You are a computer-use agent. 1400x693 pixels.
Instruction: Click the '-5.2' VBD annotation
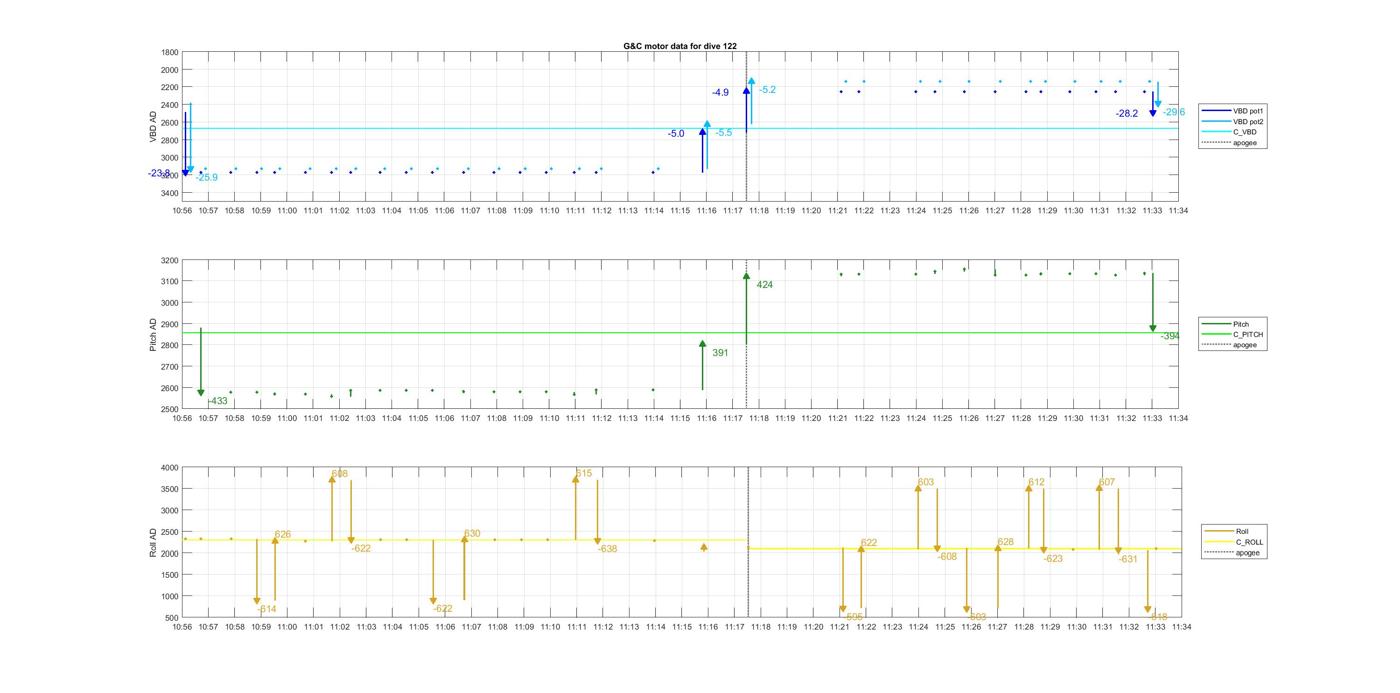767,90
